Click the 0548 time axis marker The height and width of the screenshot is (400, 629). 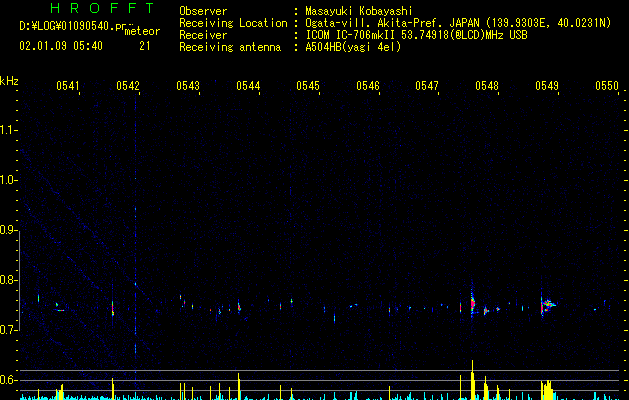coord(487,86)
